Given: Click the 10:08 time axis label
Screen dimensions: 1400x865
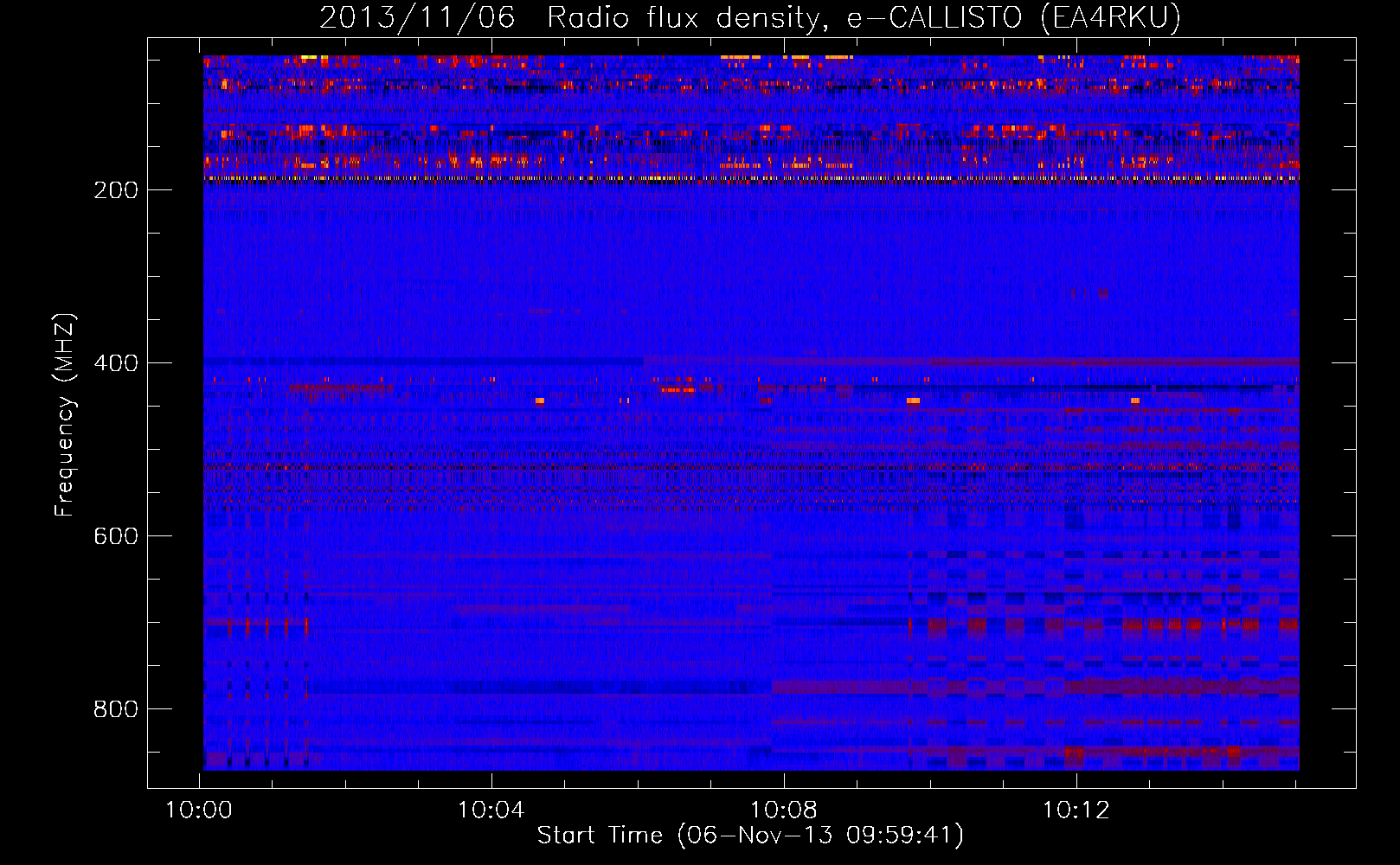Looking at the screenshot, I should pyautogui.click(x=784, y=811).
